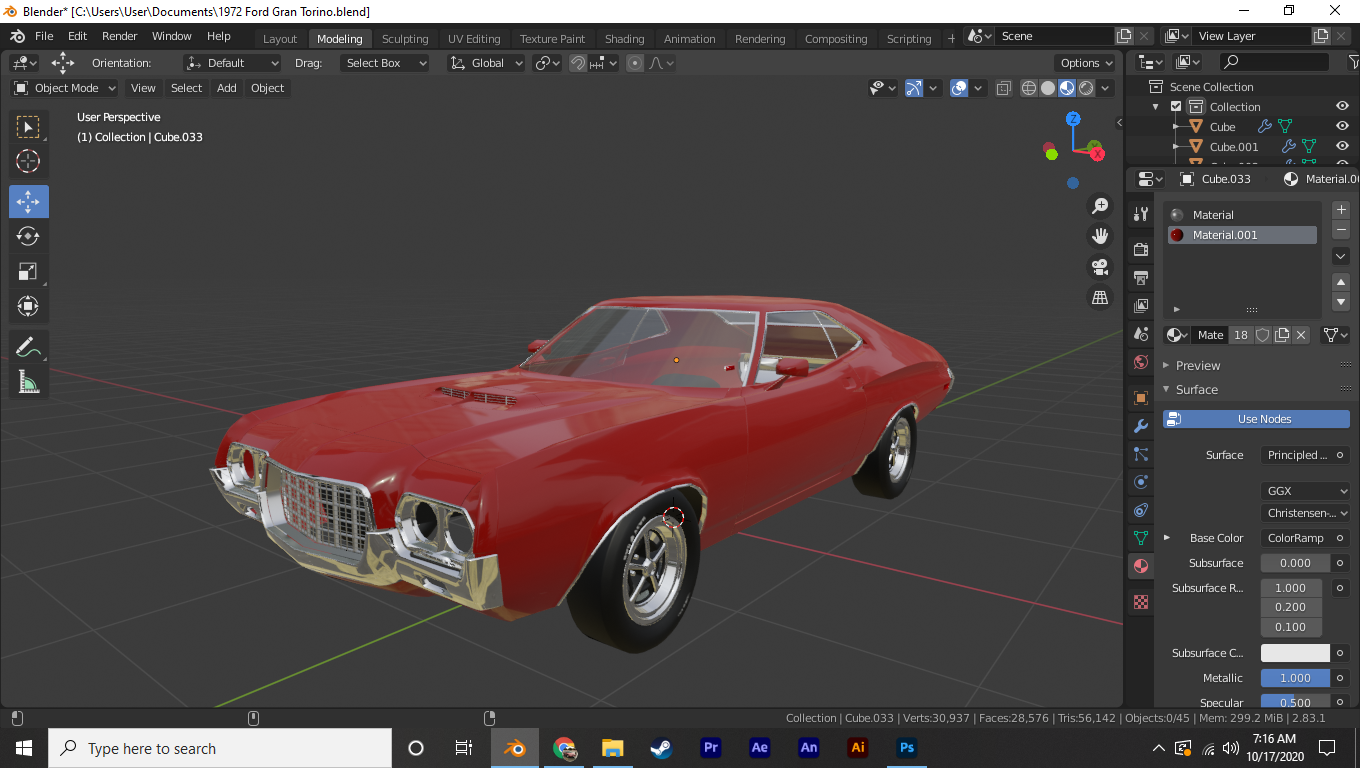Open the Base Color ColorRamp link button

(1295, 538)
